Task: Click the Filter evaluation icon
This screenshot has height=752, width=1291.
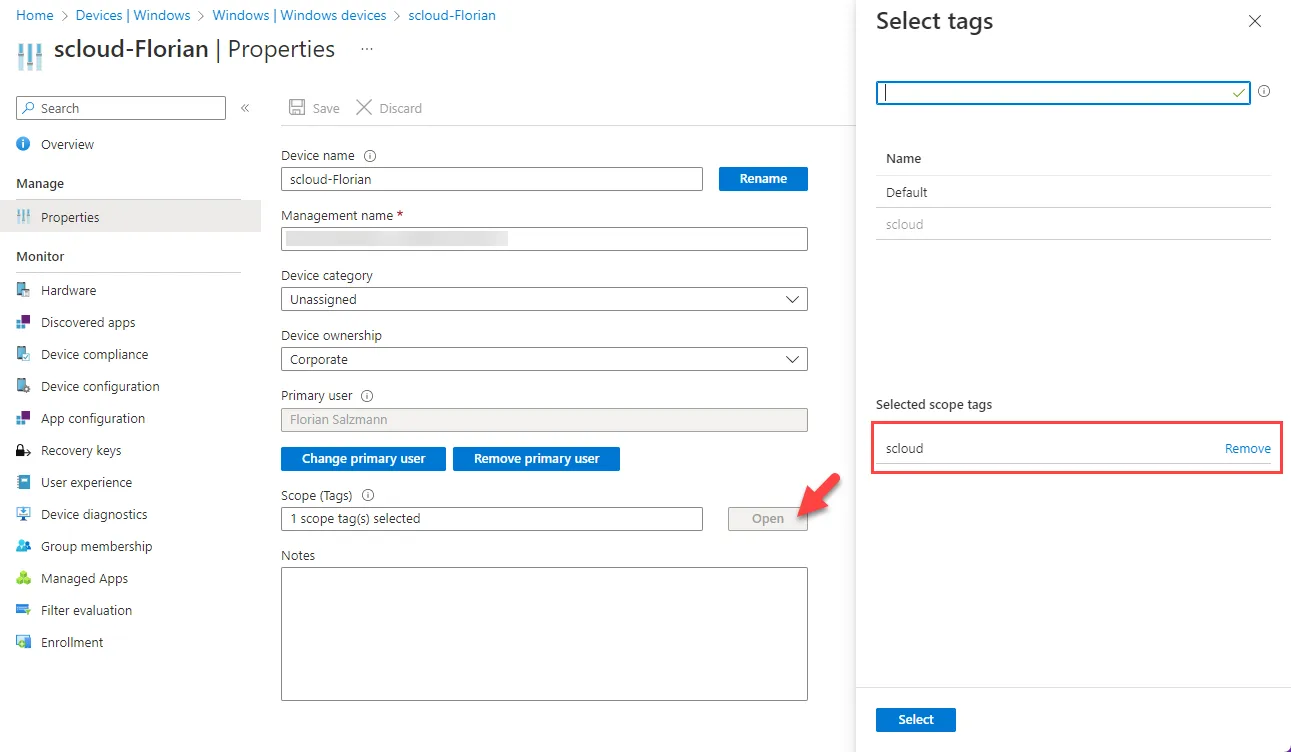Action: click(x=24, y=610)
